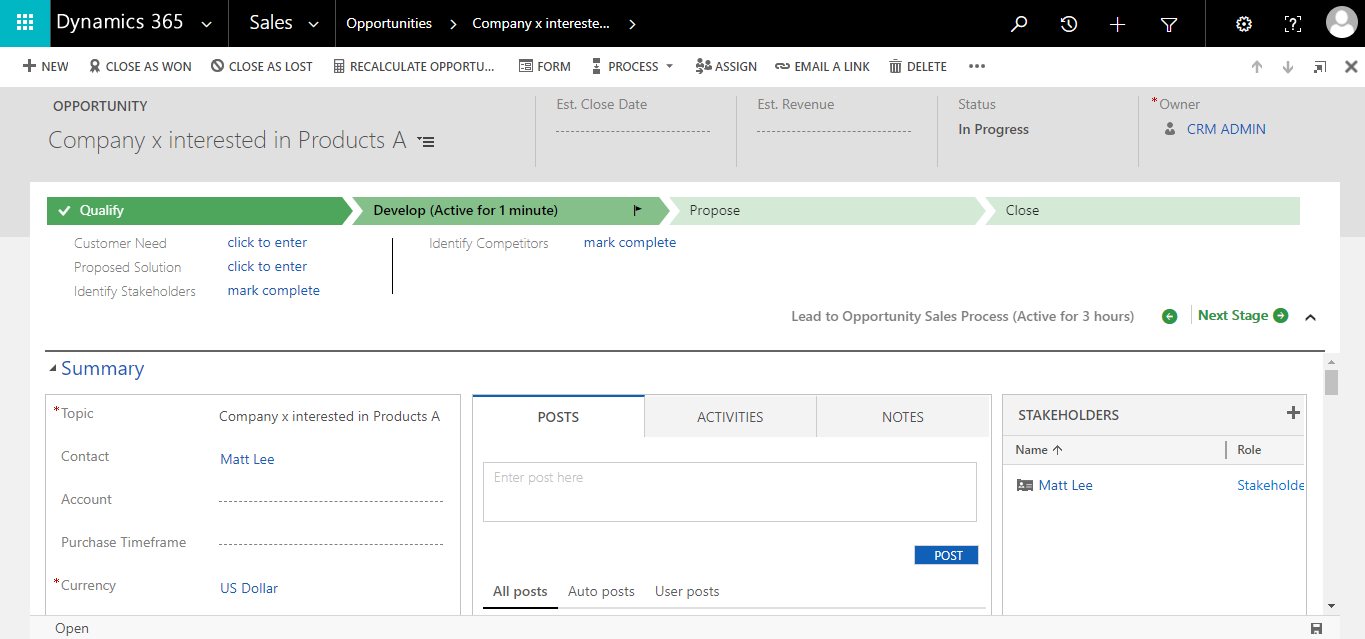
Task: Switch to the Activities tab
Action: coord(730,417)
